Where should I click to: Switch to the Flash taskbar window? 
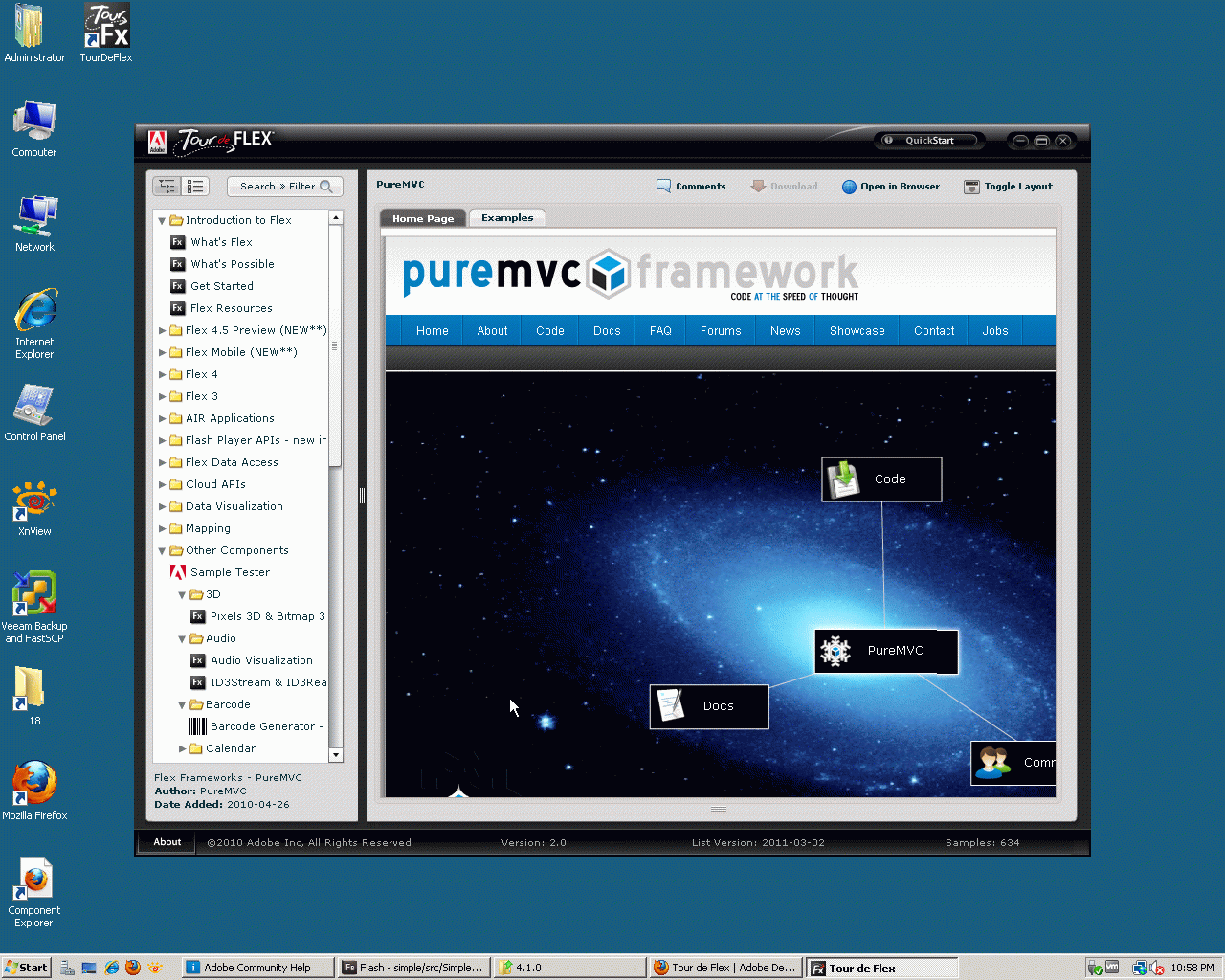(x=414, y=968)
